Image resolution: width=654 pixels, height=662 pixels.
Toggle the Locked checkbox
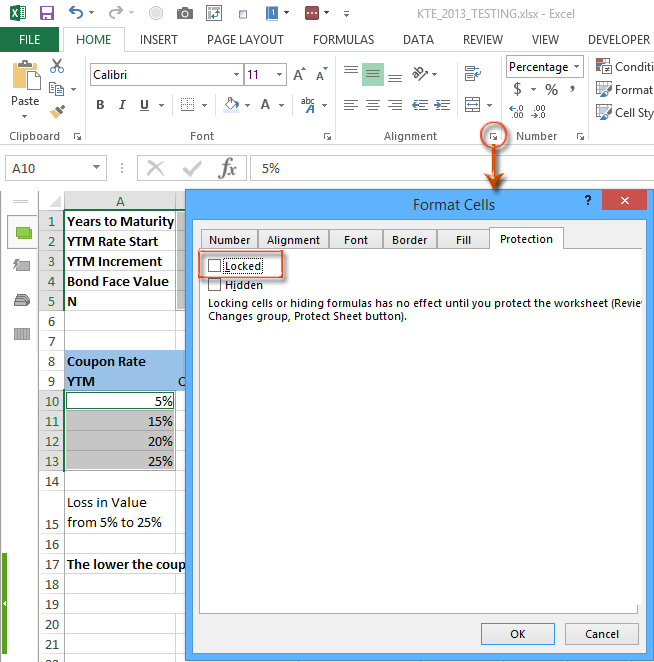[214, 266]
